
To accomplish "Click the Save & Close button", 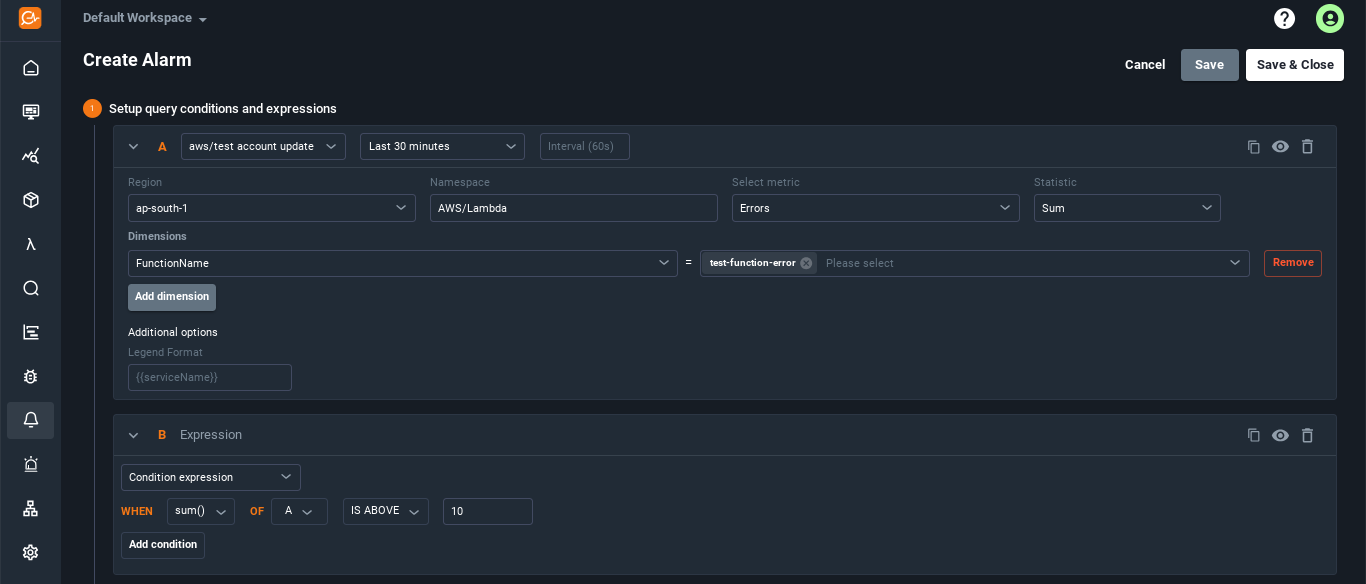I will coord(1294,64).
